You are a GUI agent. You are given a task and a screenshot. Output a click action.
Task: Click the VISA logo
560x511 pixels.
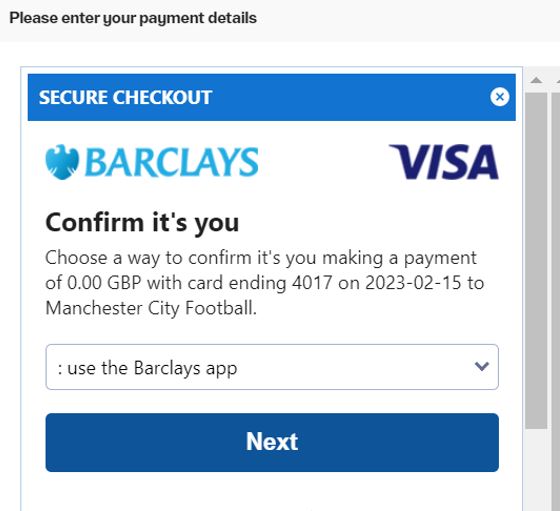(x=444, y=162)
